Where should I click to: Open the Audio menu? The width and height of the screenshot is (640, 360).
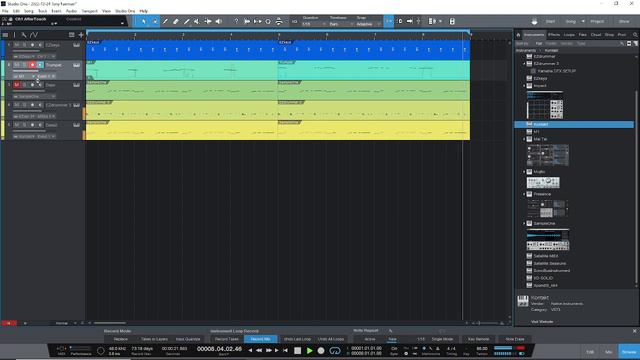pos(71,11)
